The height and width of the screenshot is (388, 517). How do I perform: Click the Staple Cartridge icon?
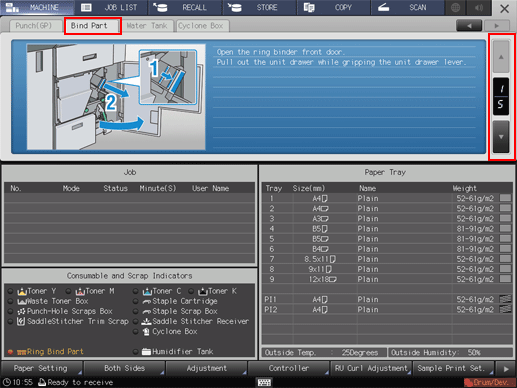(147, 302)
